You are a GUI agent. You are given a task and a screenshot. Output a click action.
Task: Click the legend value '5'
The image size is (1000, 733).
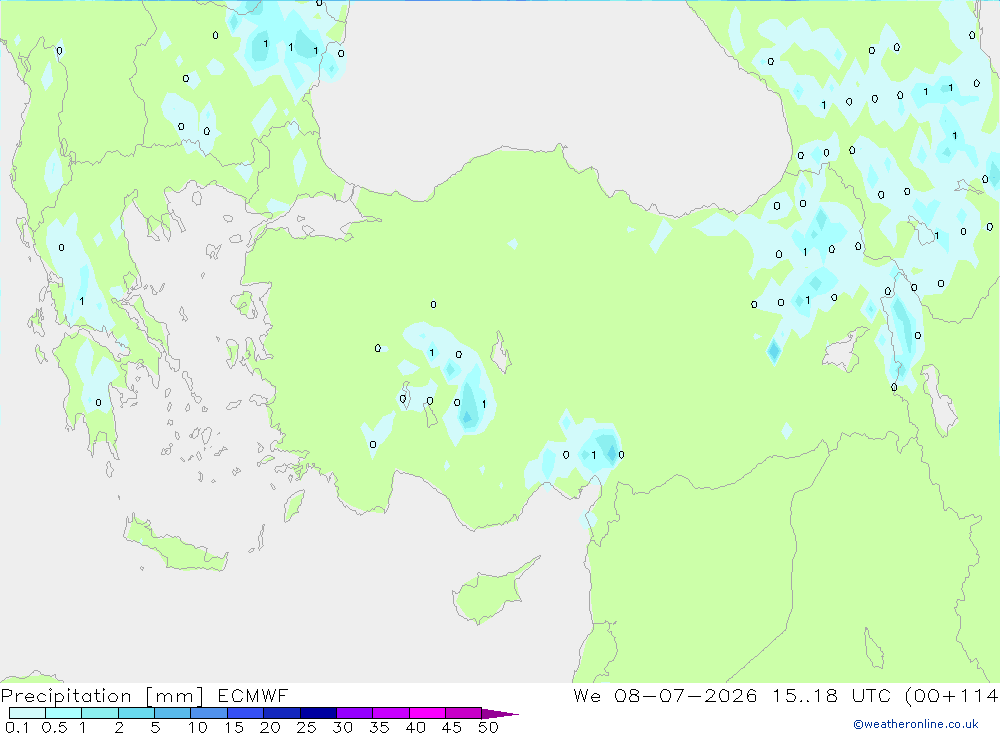[155, 727]
